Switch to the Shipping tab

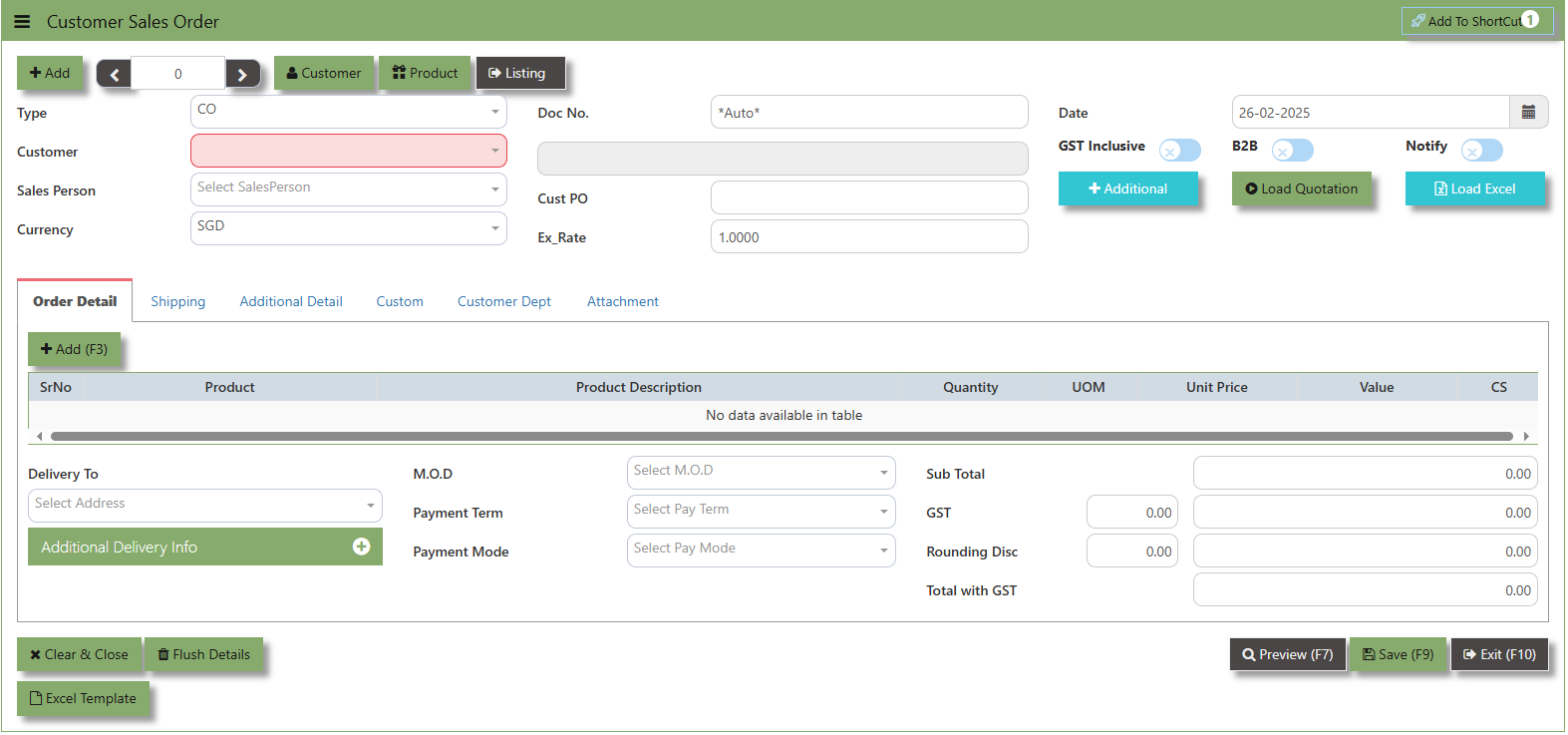(x=177, y=301)
